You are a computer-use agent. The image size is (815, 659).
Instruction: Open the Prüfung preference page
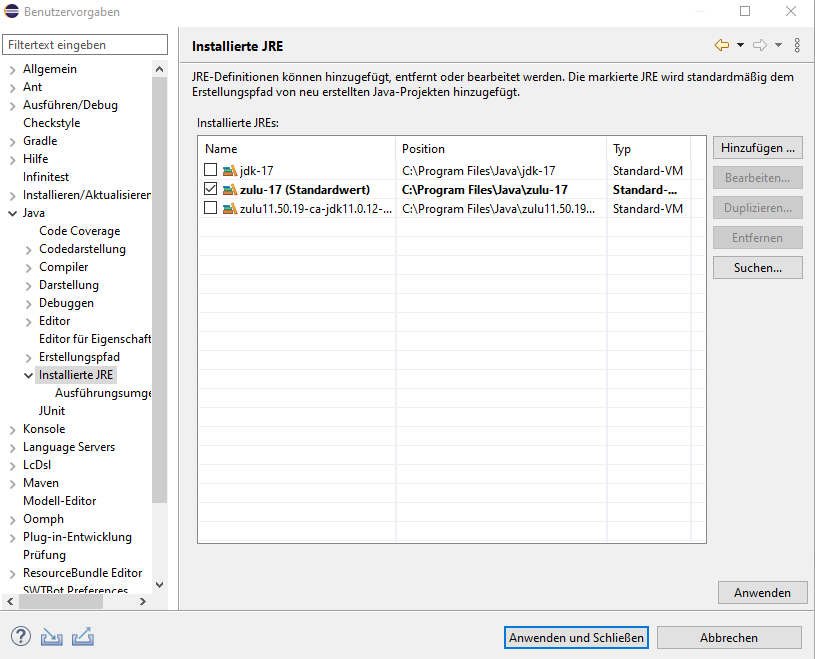click(44, 555)
